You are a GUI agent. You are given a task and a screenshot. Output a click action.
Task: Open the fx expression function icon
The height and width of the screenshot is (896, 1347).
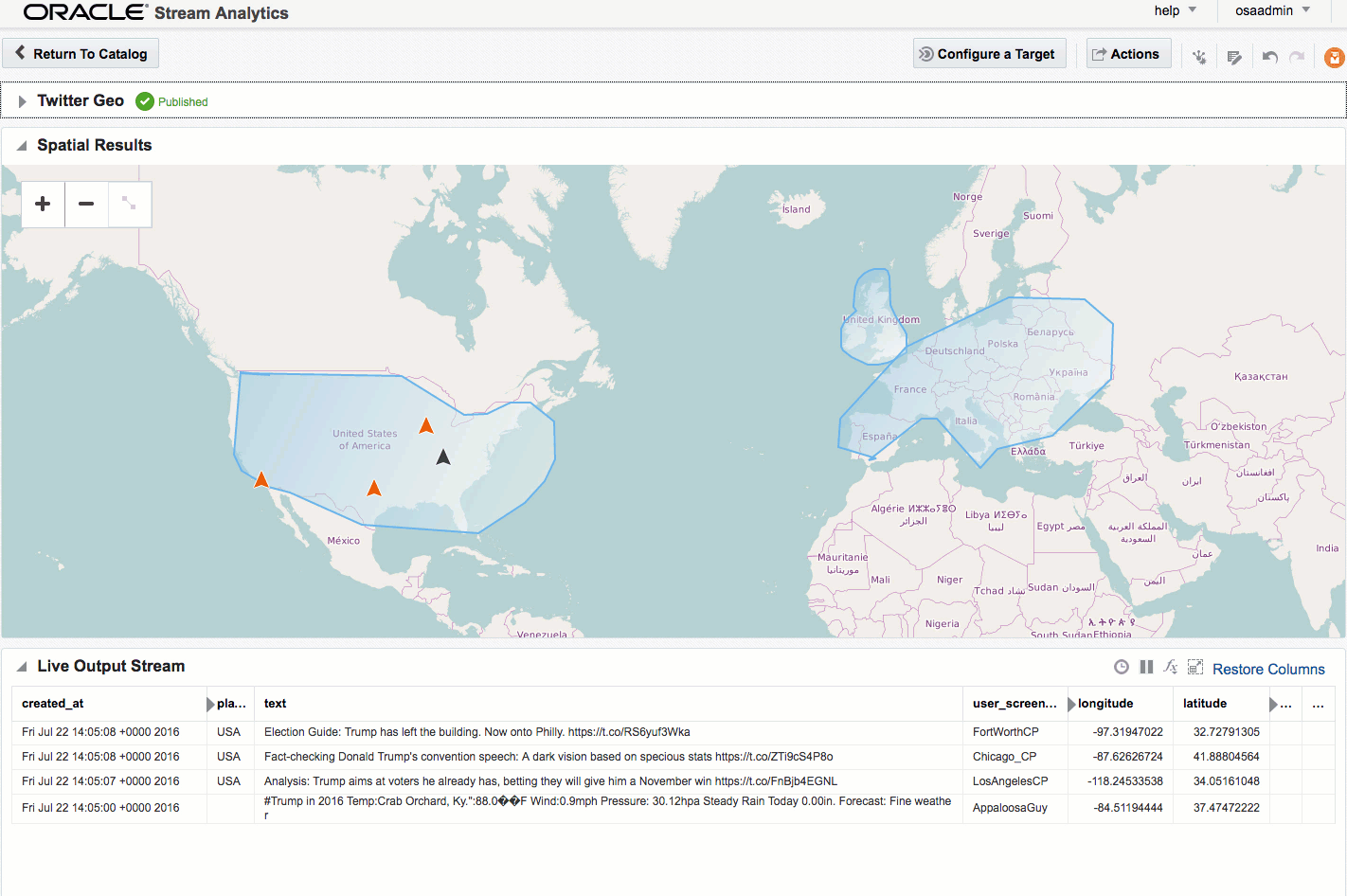[x=1171, y=667]
